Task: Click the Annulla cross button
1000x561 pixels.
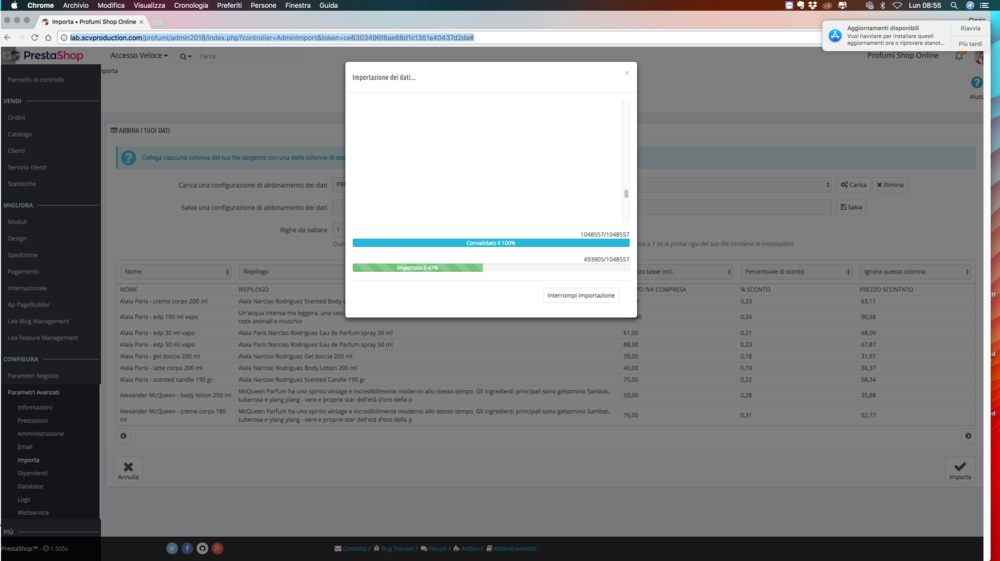Action: pyautogui.click(x=128, y=470)
